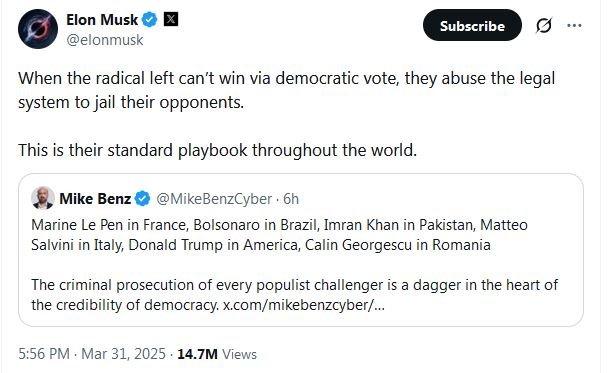Click the quoted text listing Marine Le Pen
The width and height of the screenshot is (610, 373).
279,235
